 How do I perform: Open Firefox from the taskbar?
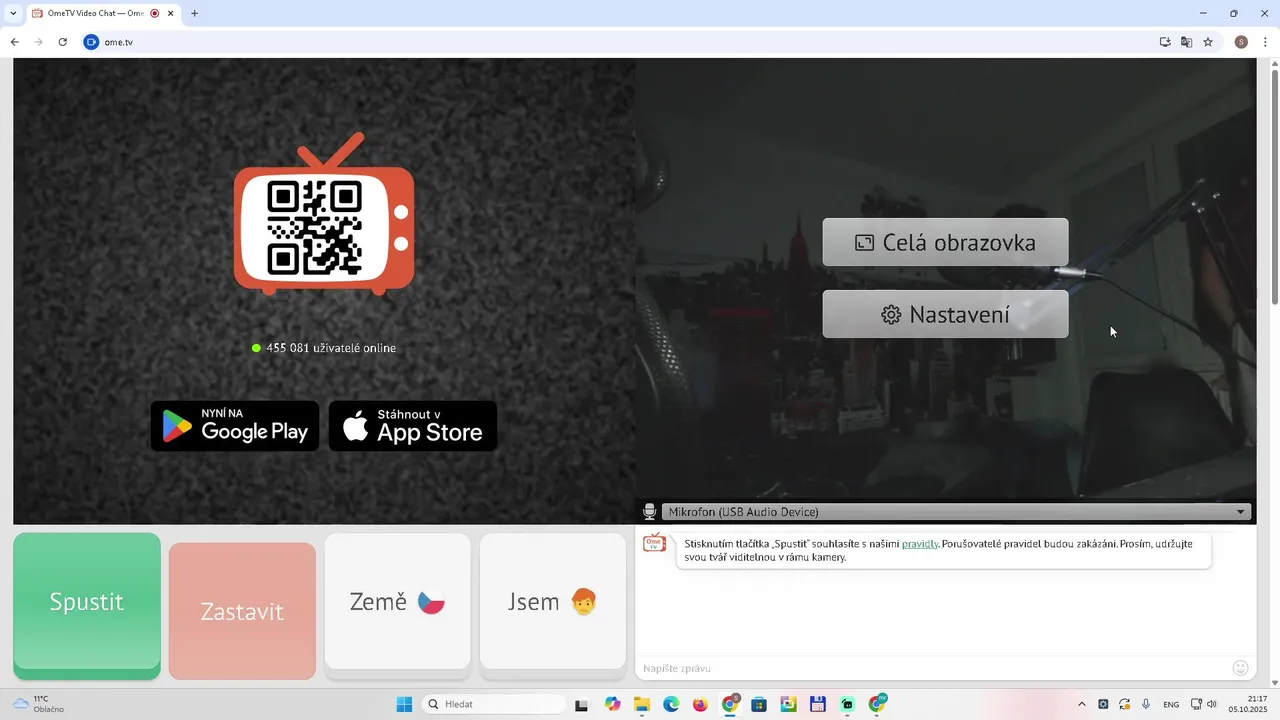coord(700,704)
